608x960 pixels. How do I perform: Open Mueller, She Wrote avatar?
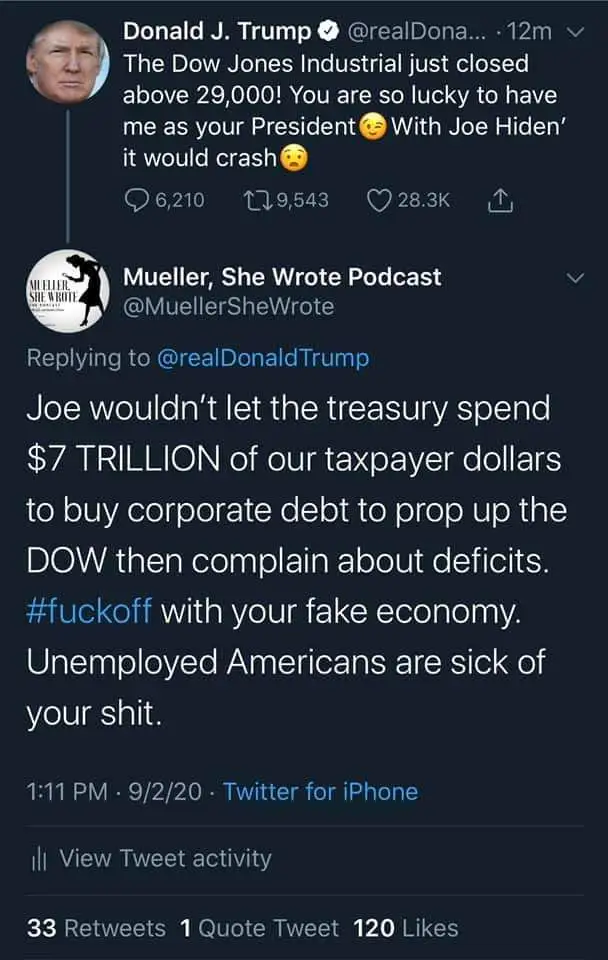click(x=67, y=291)
